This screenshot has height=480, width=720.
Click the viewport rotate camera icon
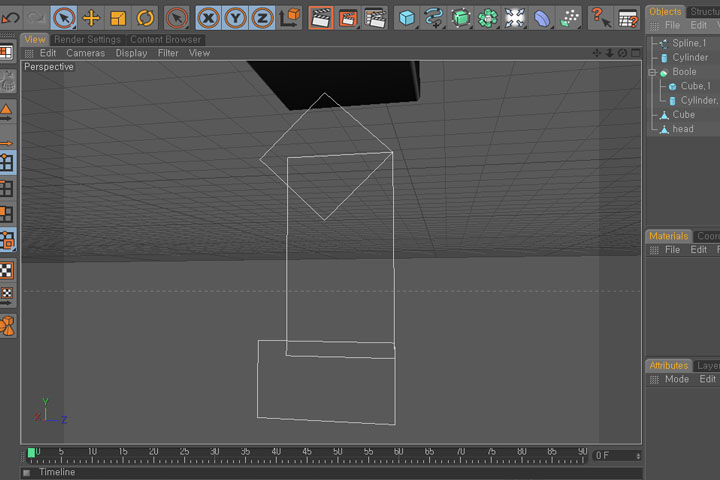coord(622,53)
